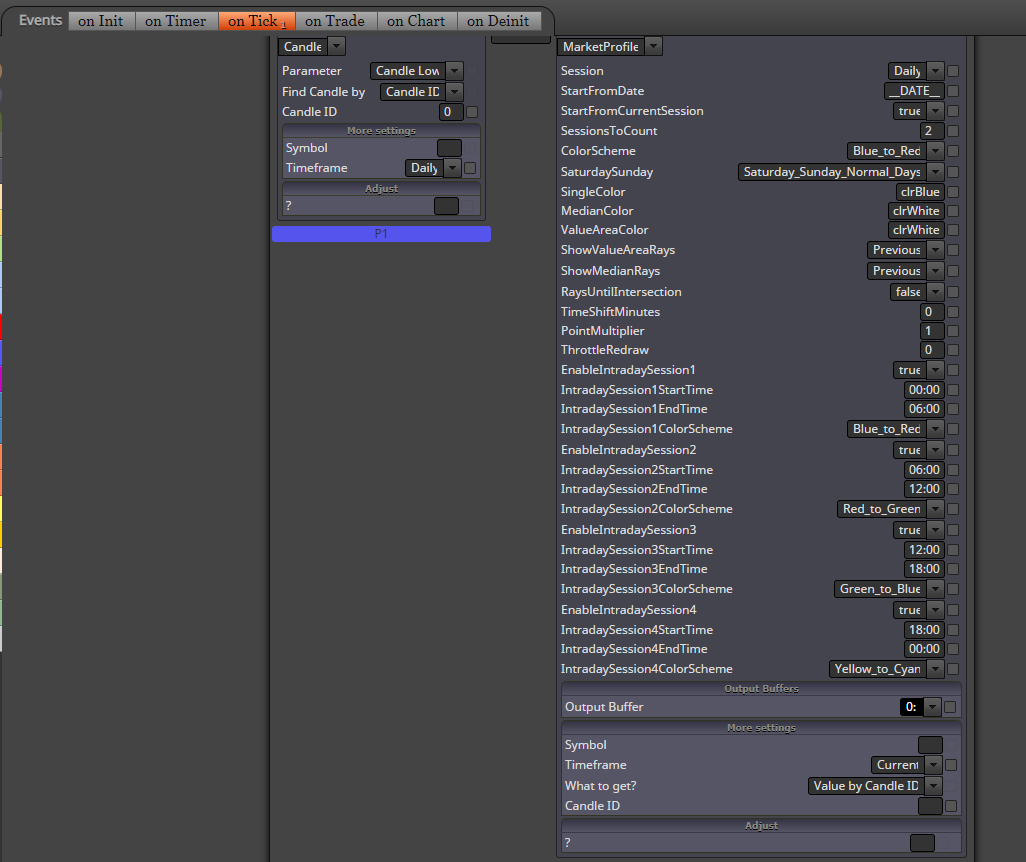
Task: Click the Adjust field in MarketProfile block
Action: click(922, 843)
